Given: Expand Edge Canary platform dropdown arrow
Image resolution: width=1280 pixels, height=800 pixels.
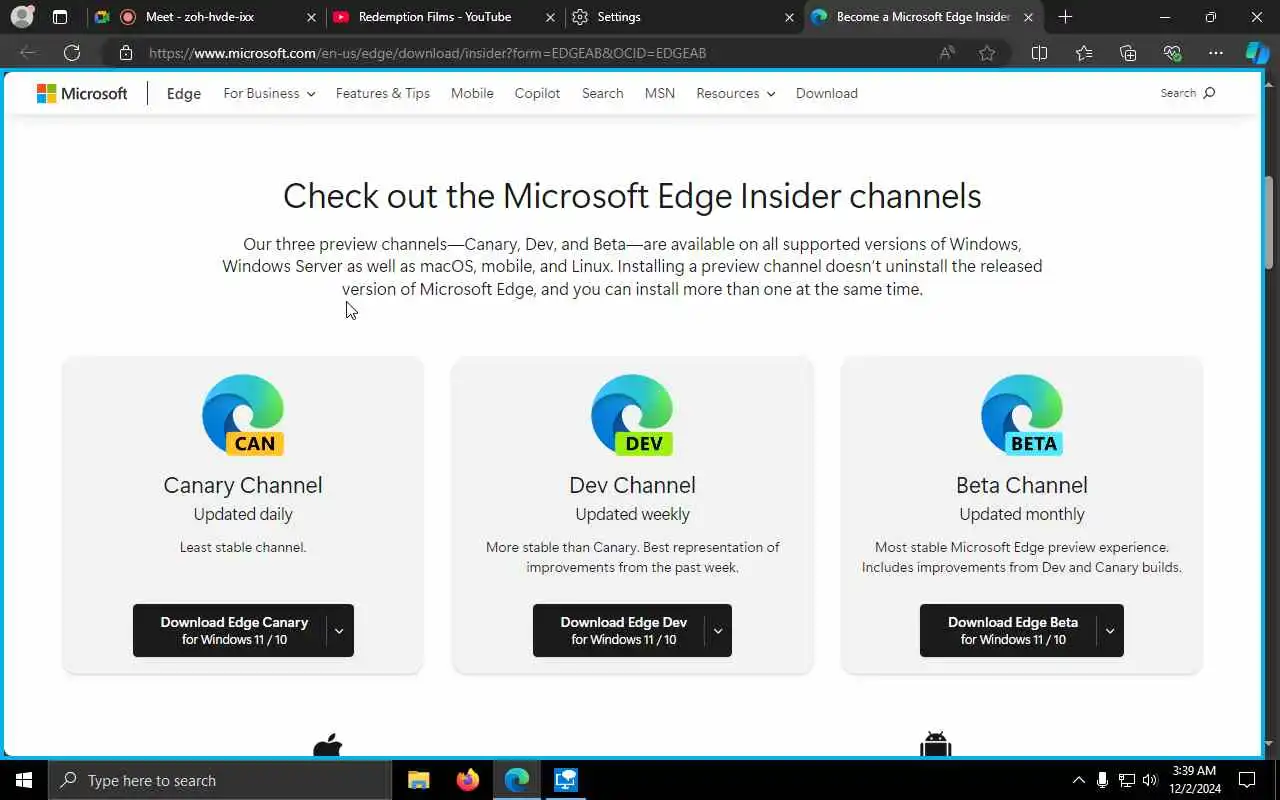Looking at the screenshot, I should click(x=339, y=631).
